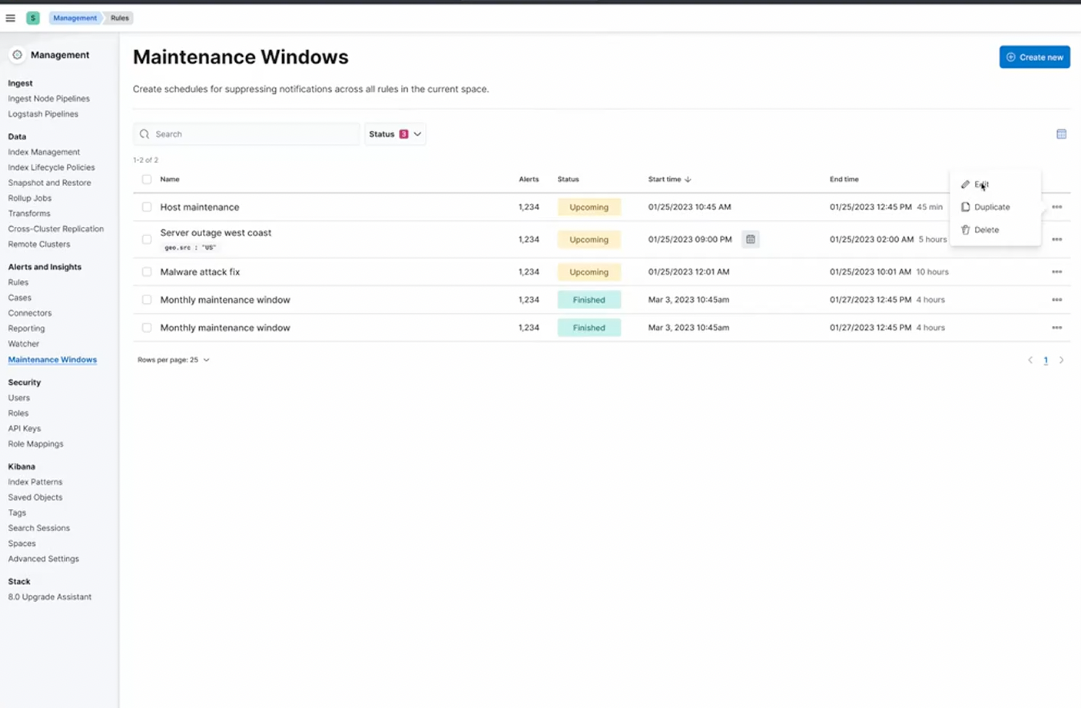Open Saved Objects in sidebar
The height and width of the screenshot is (708, 1081).
tap(34, 497)
